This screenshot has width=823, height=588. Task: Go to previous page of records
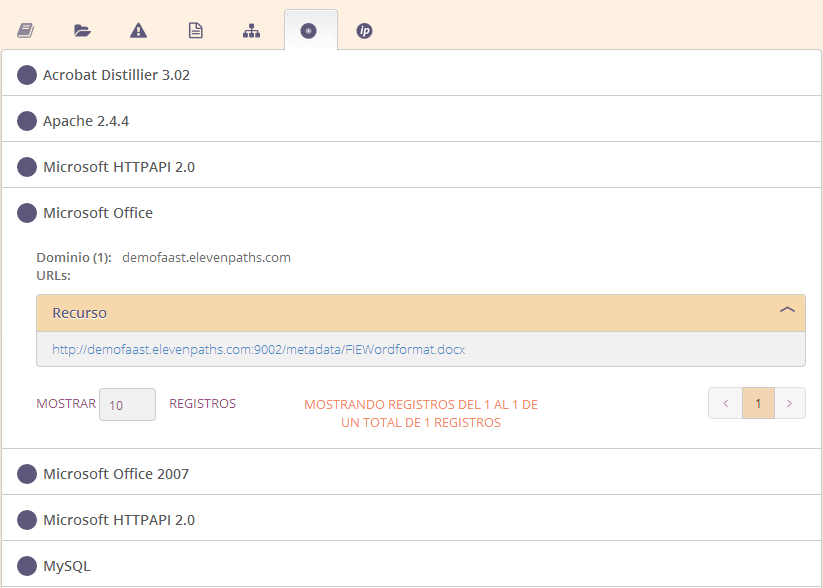click(725, 403)
